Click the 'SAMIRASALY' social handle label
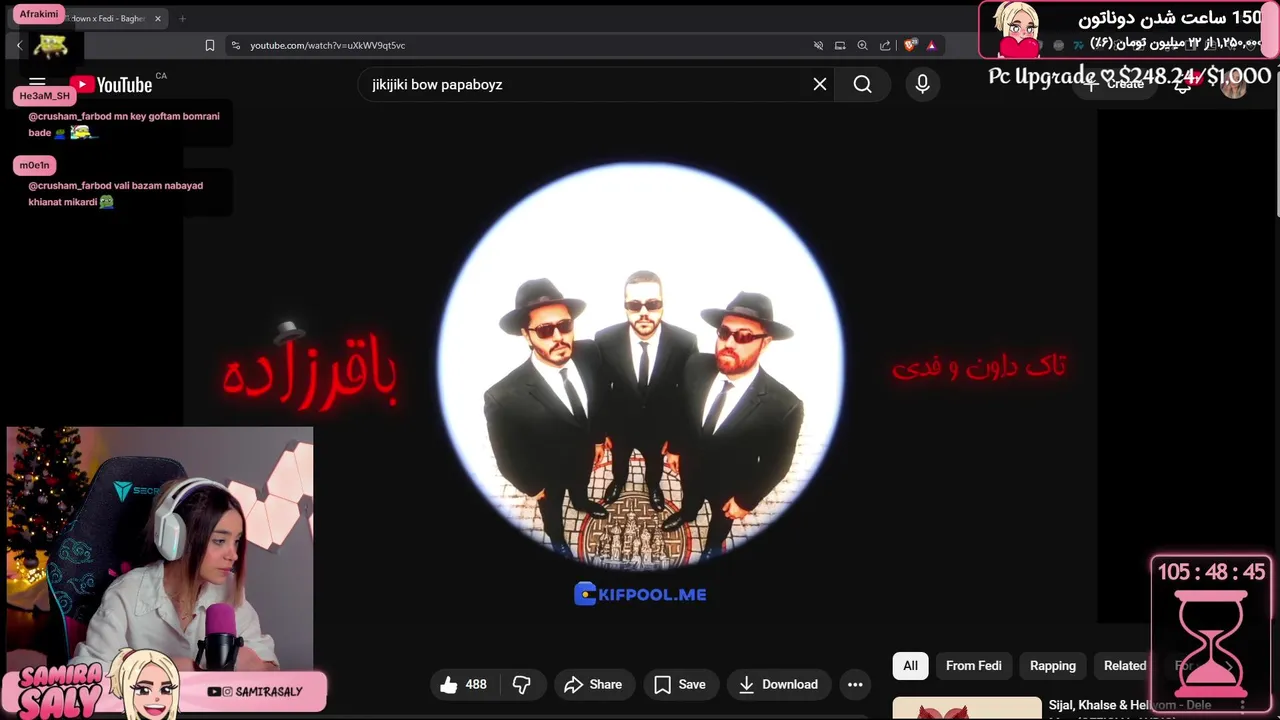 coord(270,691)
